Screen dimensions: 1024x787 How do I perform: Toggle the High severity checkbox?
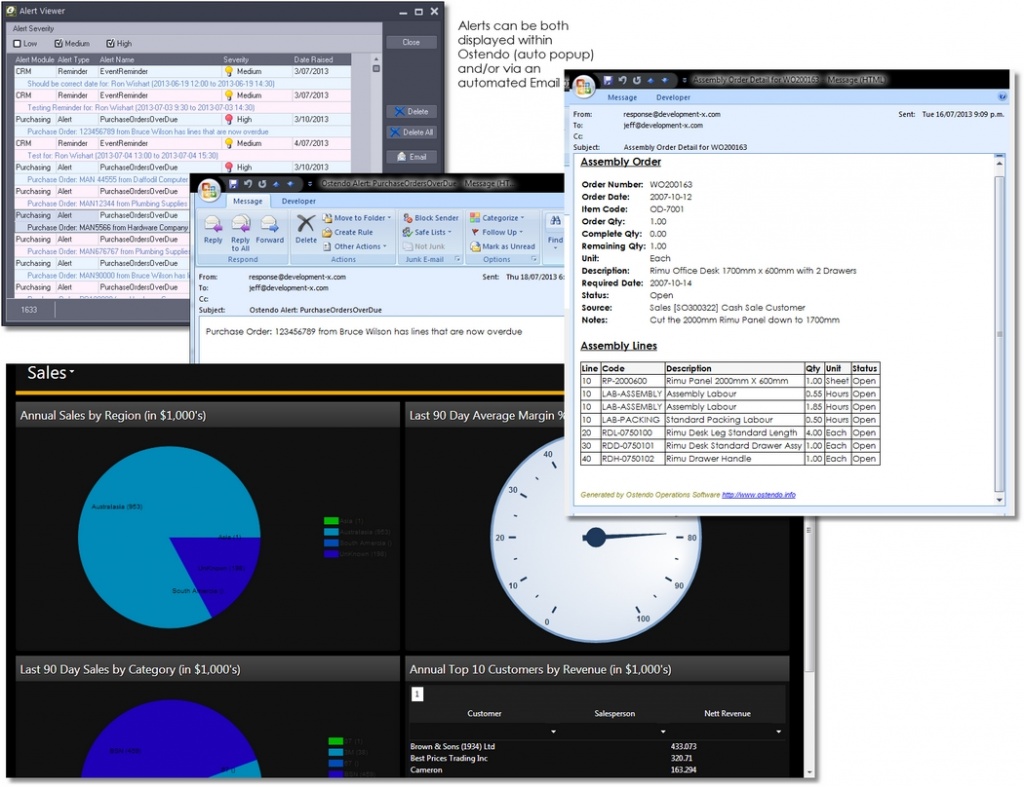pos(110,44)
